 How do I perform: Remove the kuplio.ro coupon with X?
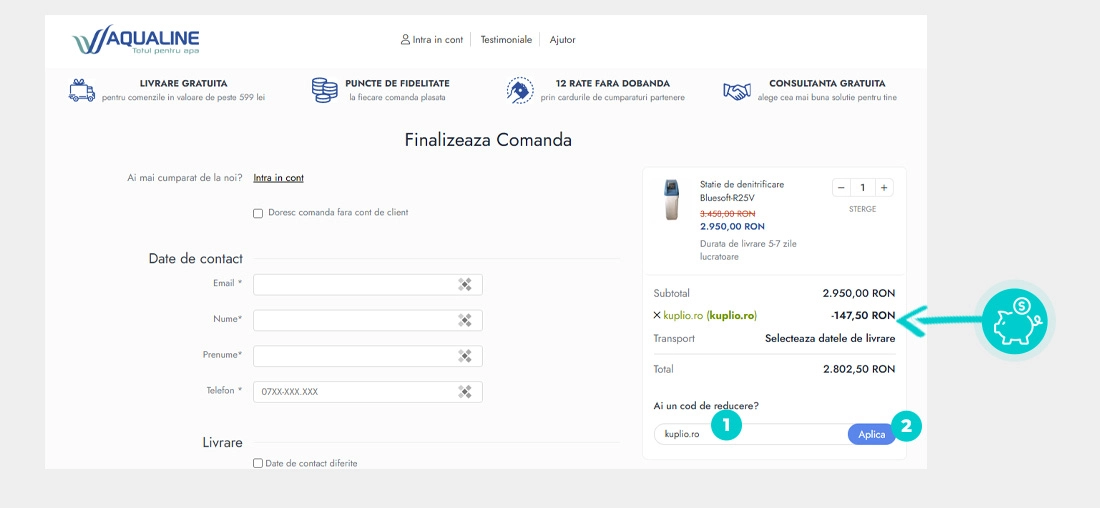(657, 316)
